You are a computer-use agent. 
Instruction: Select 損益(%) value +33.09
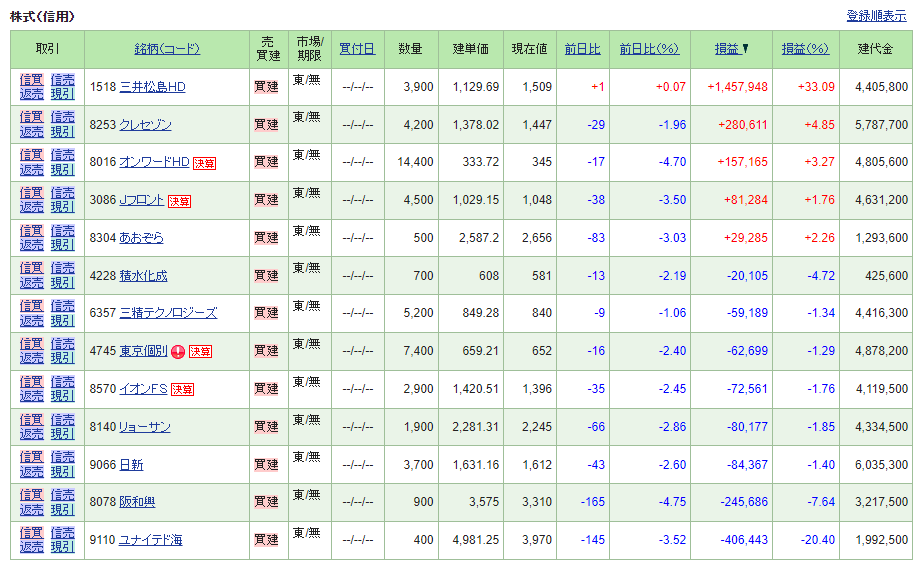[816, 87]
